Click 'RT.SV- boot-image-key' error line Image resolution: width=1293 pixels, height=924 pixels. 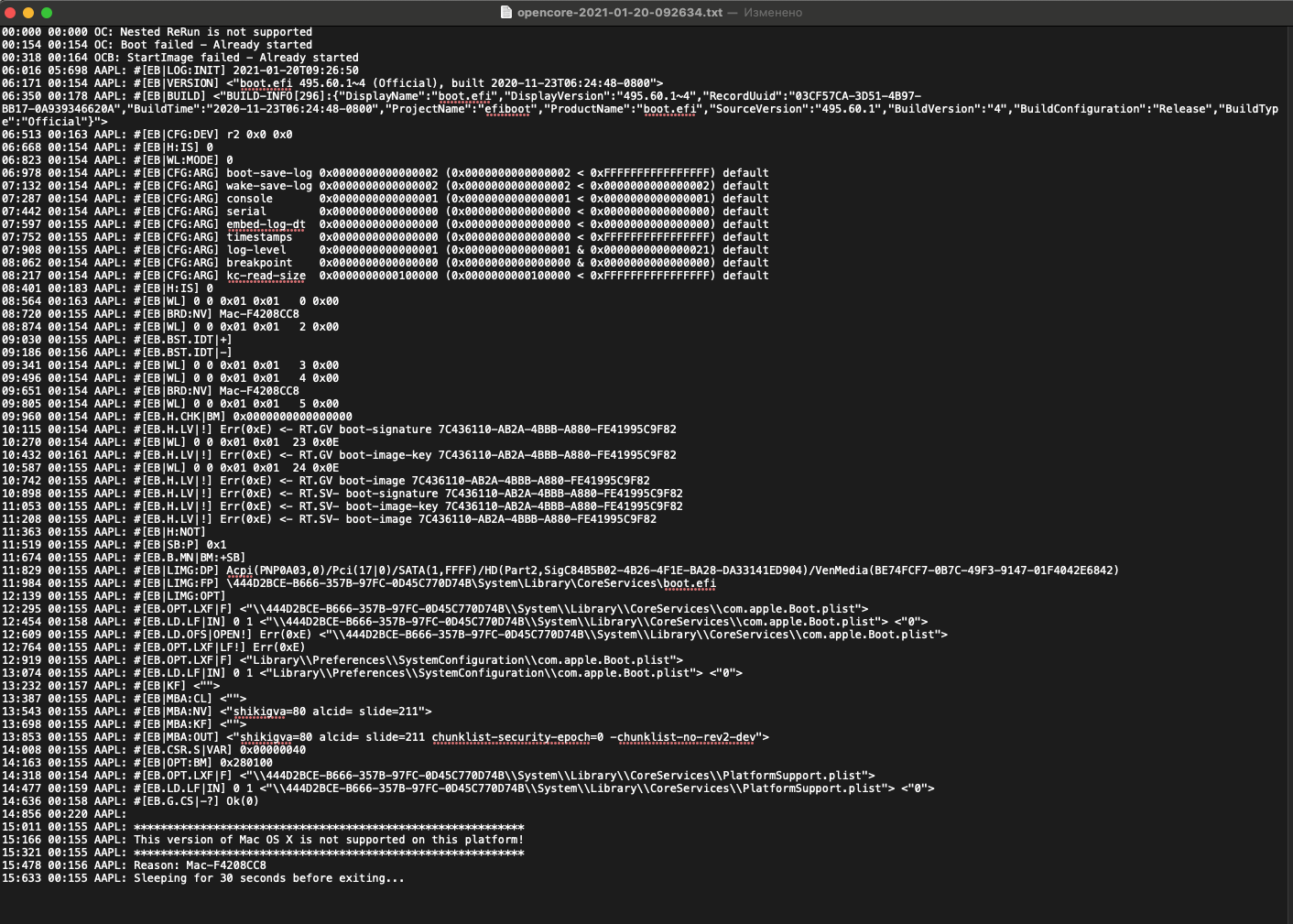[x=342, y=506]
